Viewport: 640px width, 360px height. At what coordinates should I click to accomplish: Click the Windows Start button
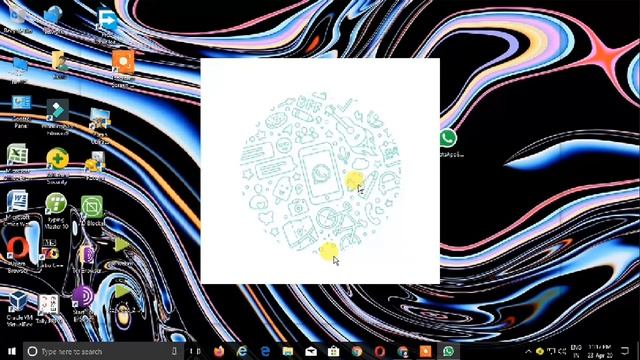pyautogui.click(x=11, y=351)
